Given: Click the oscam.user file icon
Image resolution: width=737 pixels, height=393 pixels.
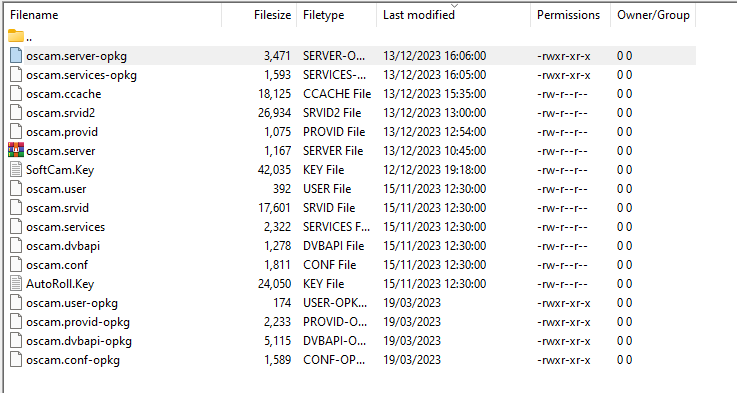Looking at the screenshot, I should click(x=16, y=189).
